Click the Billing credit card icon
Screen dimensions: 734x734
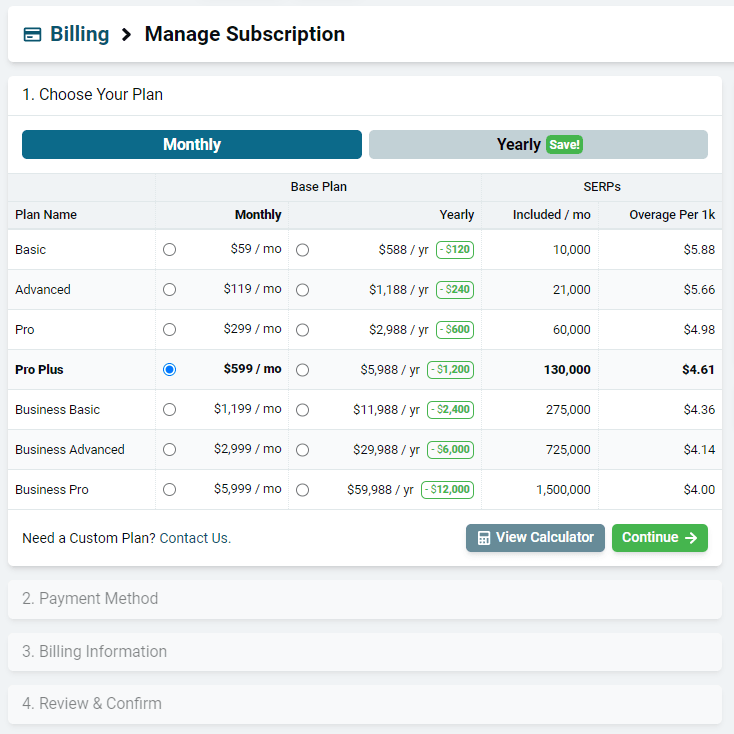click(x=32, y=35)
